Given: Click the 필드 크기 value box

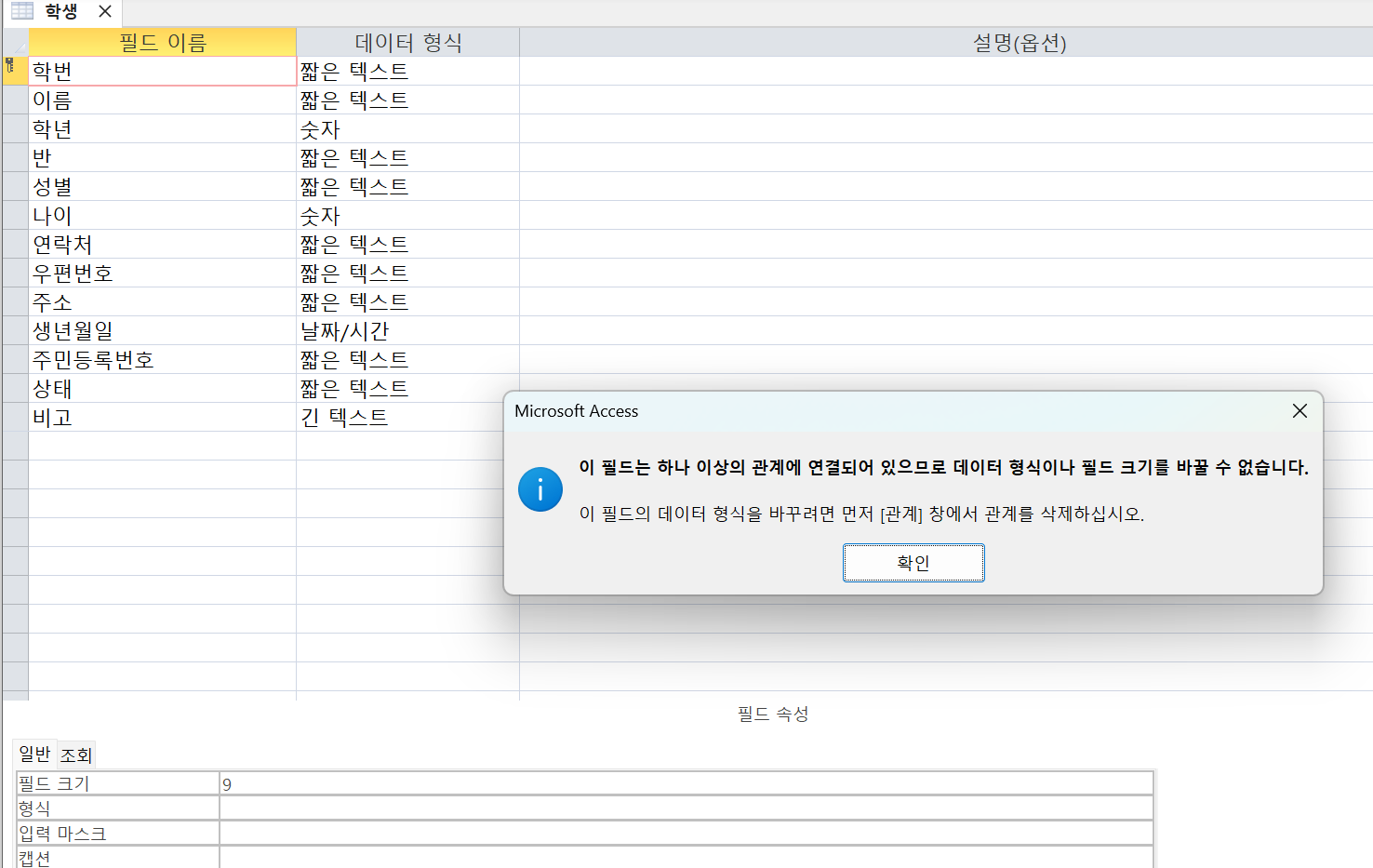Looking at the screenshot, I should click(x=686, y=784).
